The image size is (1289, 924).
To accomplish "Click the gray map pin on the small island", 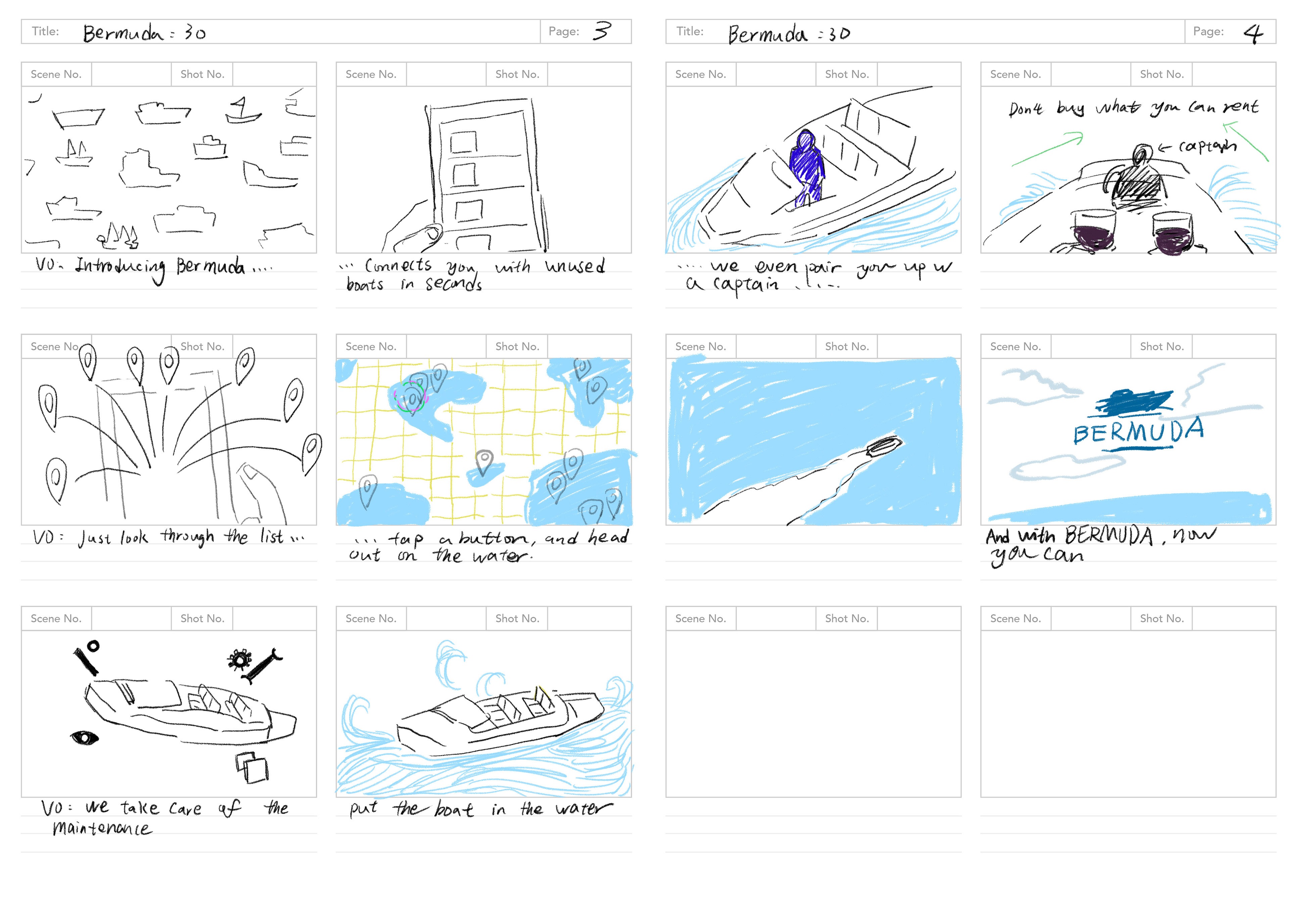I will pyautogui.click(x=484, y=462).
